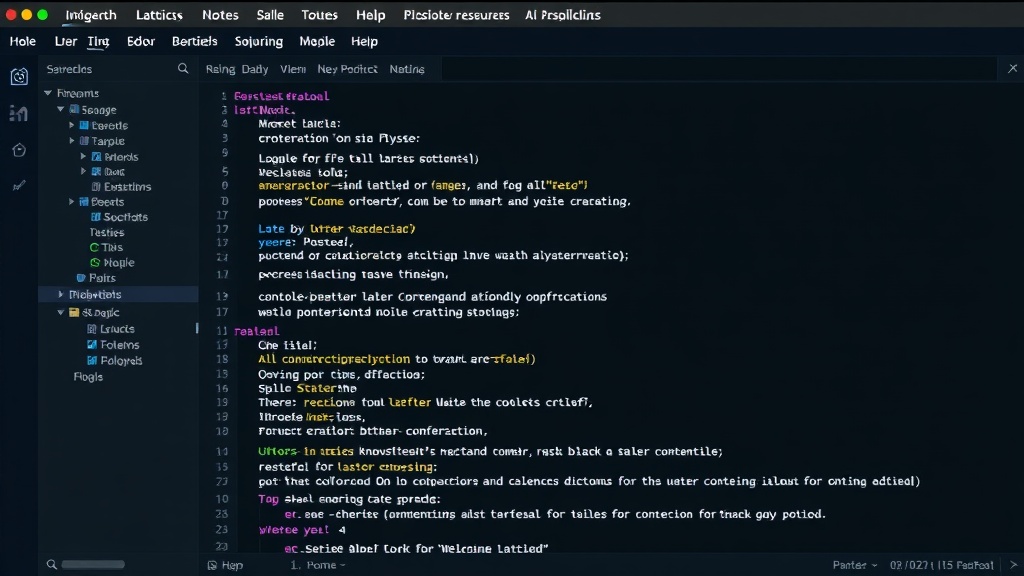Switch to the 'Ney Podicct' tab
The width and height of the screenshot is (1024, 576).
pos(347,69)
